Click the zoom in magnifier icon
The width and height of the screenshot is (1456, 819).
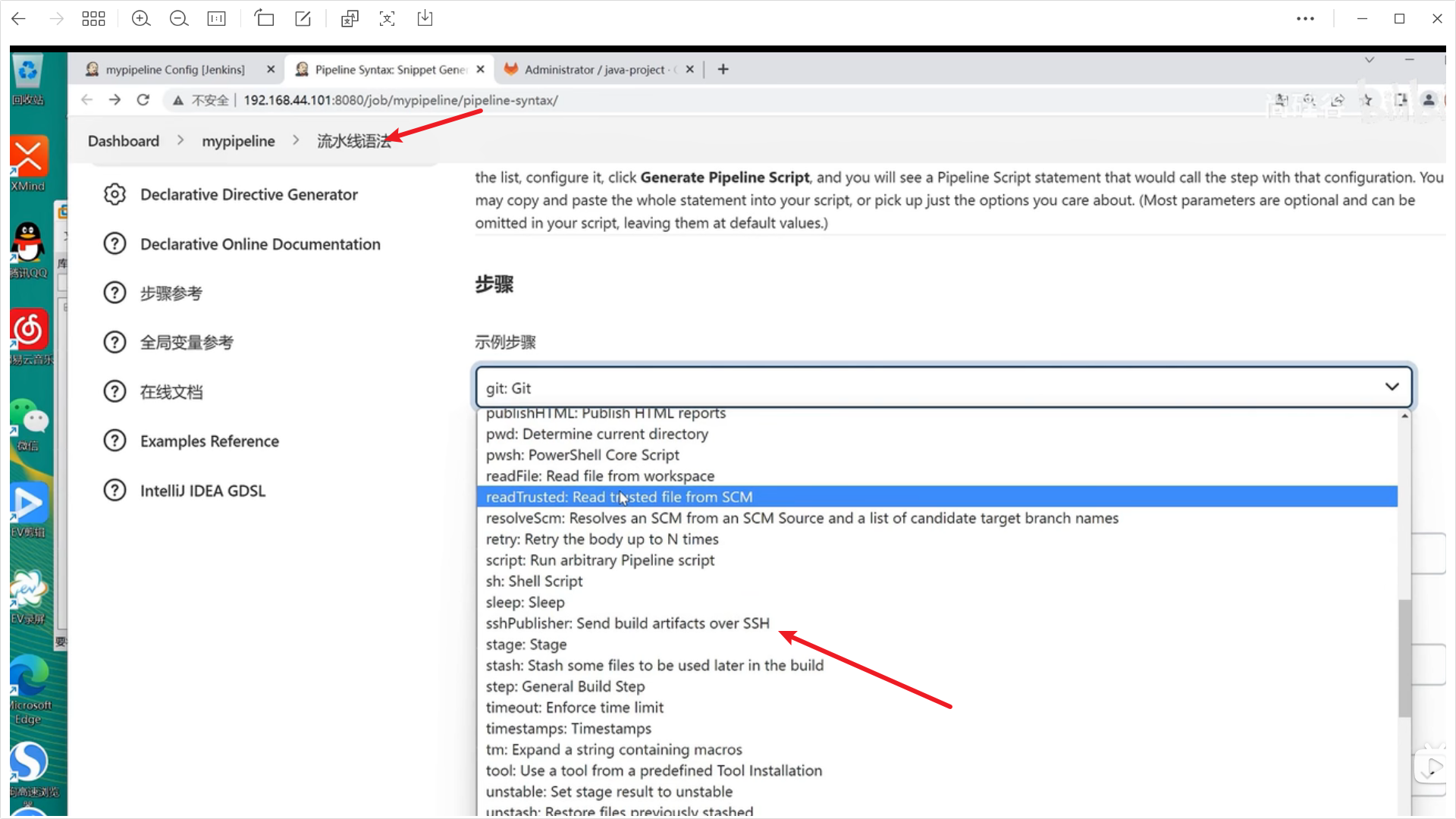click(x=141, y=19)
